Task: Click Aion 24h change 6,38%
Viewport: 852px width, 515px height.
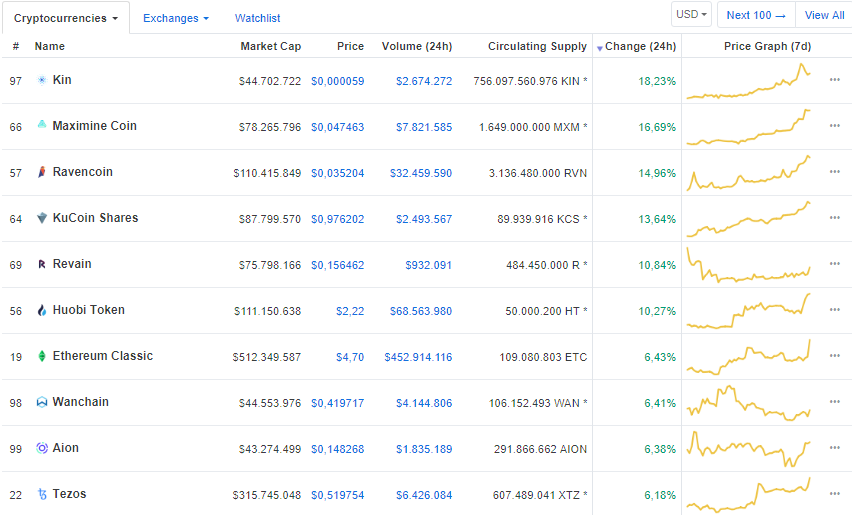Action: (660, 449)
